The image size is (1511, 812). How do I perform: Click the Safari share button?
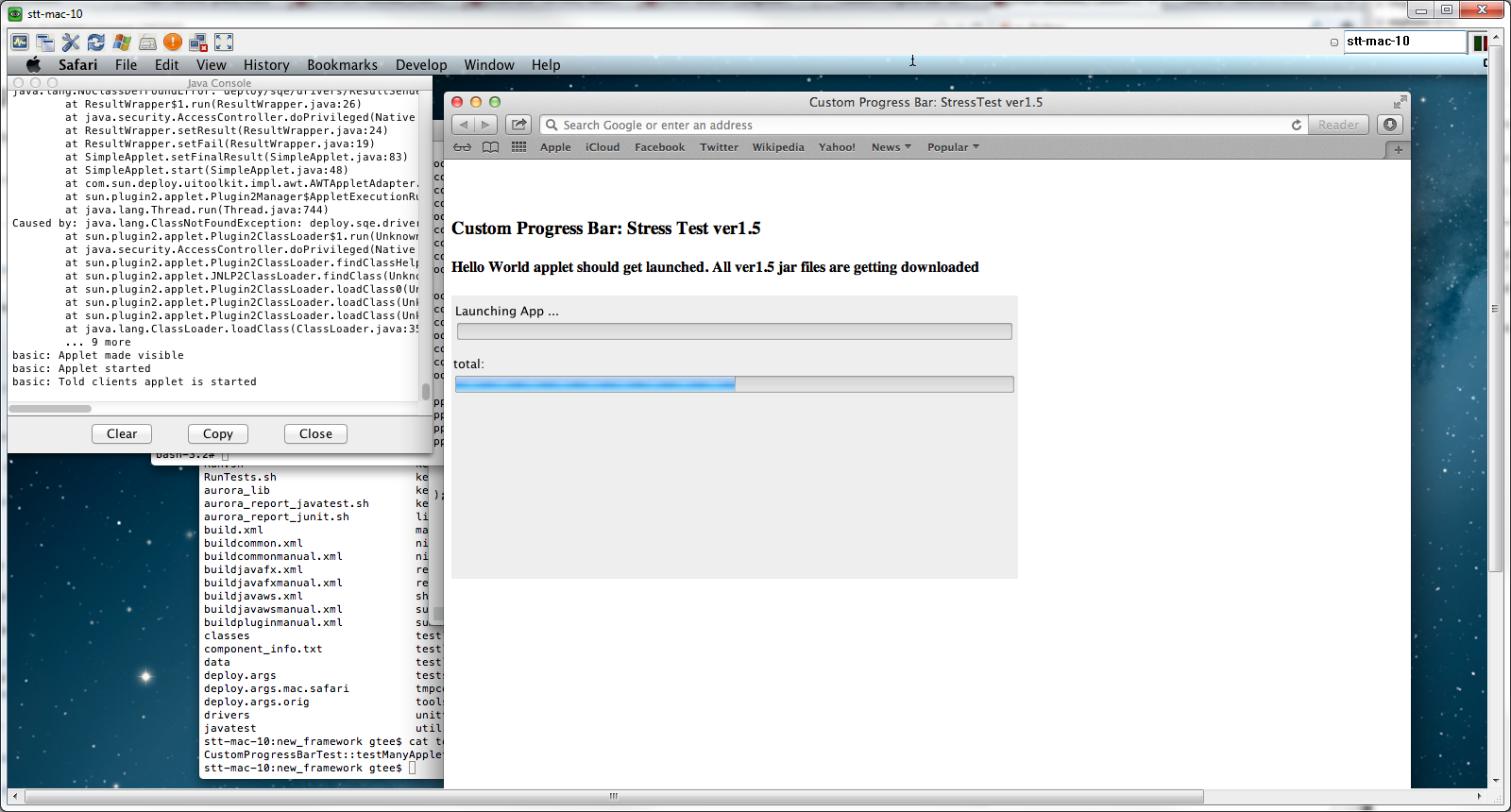coord(518,125)
